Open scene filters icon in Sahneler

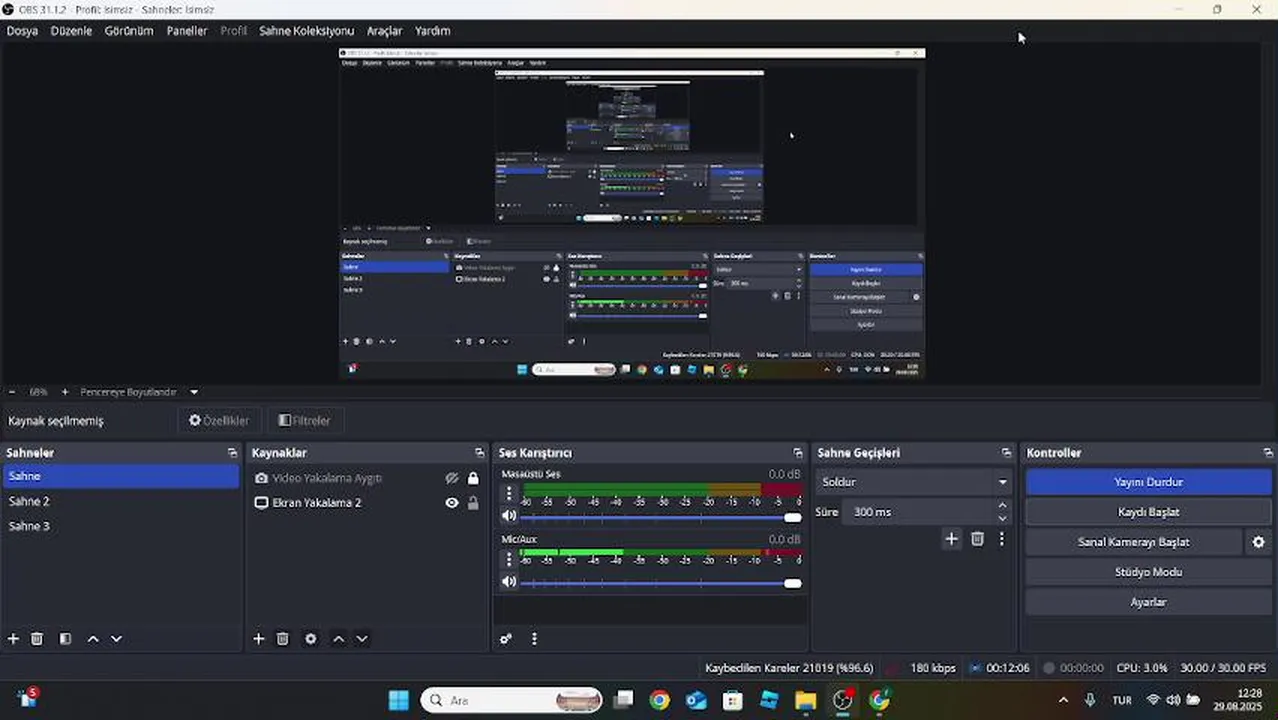pos(65,639)
